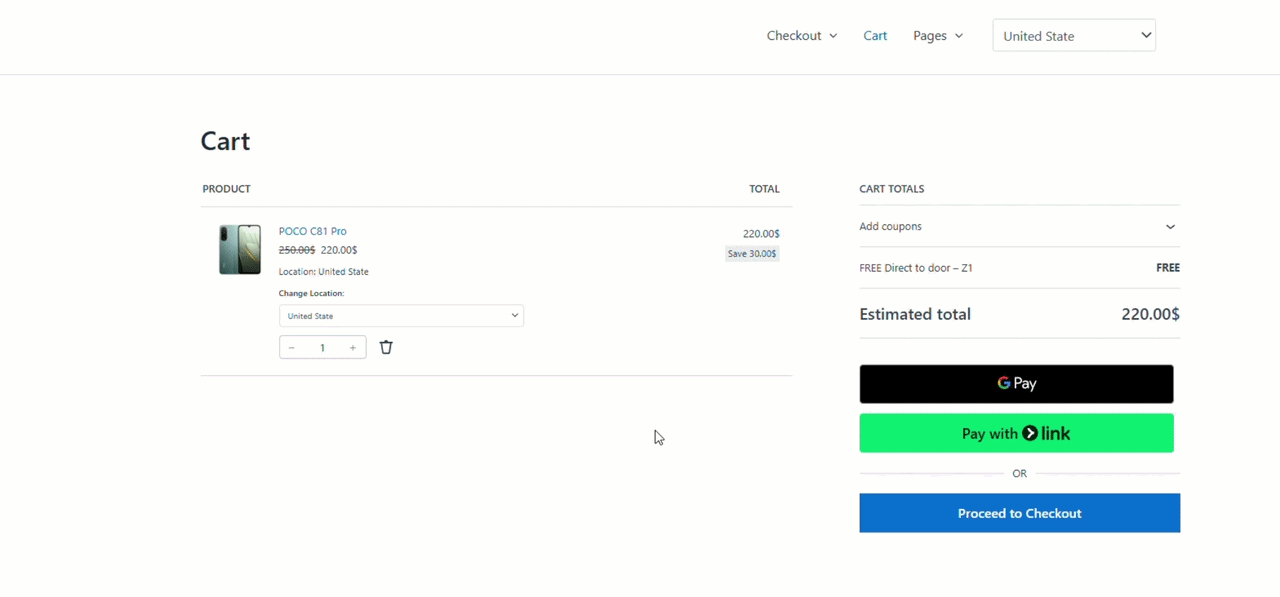1280x597 pixels.
Task: Decrease quantity with the minus button
Action: coord(292,348)
